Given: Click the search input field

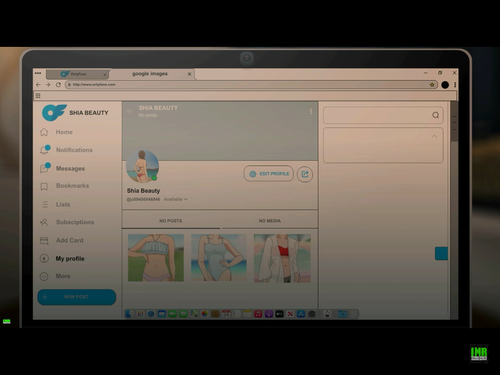Looking at the screenshot, I should point(383,115).
